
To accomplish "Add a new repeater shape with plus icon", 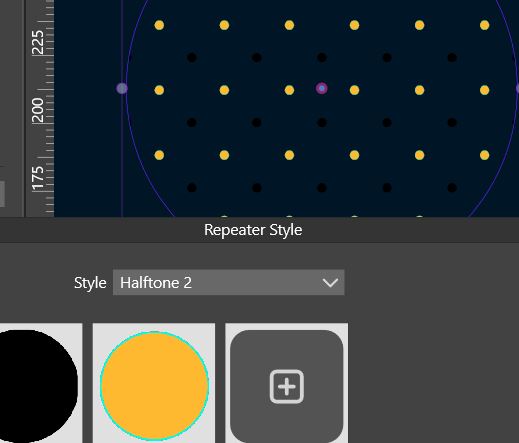I will click(287, 386).
